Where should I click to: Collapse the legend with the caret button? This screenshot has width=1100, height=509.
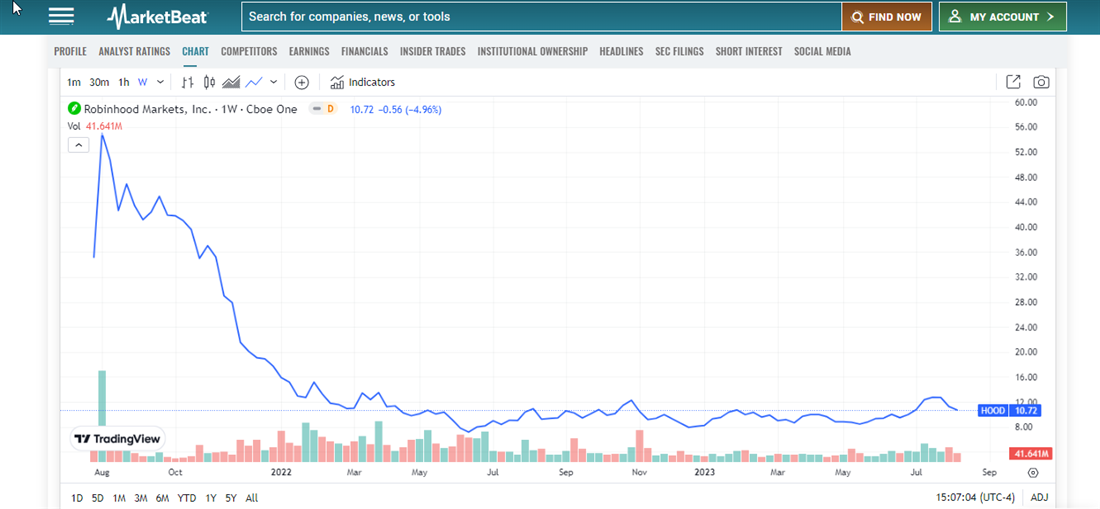77,145
